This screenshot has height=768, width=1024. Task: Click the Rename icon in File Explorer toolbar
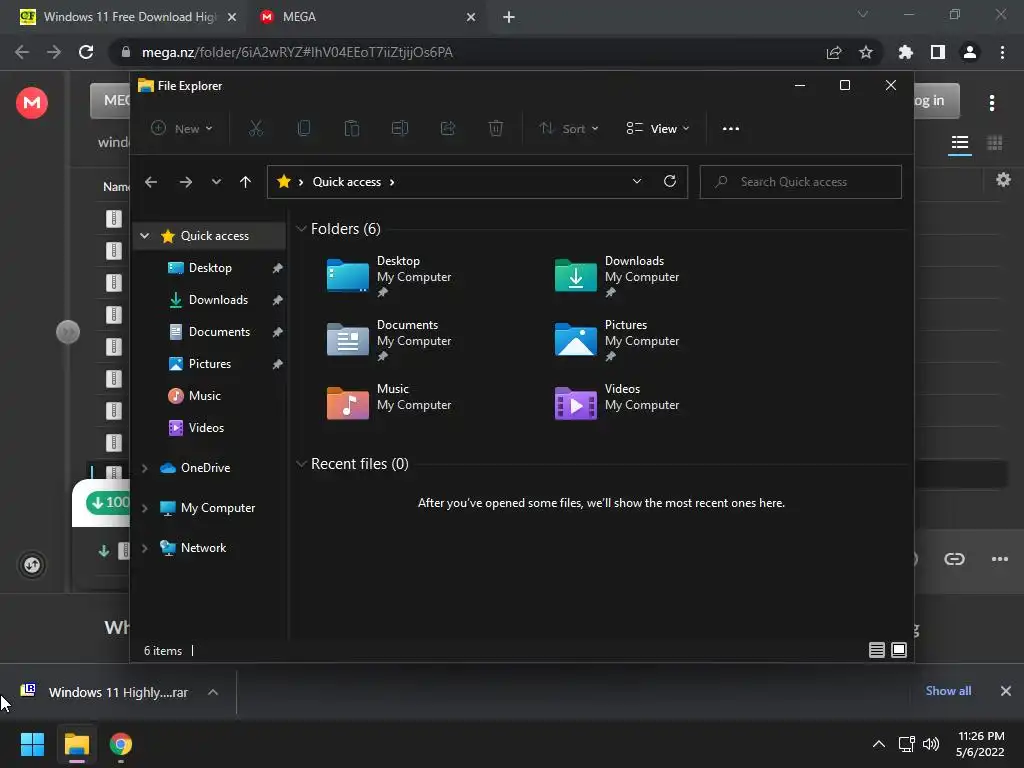[400, 129]
